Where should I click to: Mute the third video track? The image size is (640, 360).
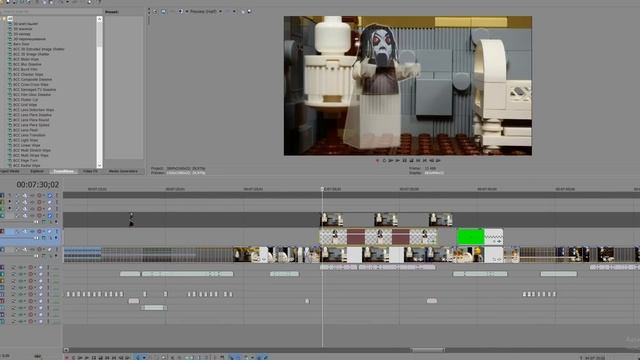(x=49, y=209)
